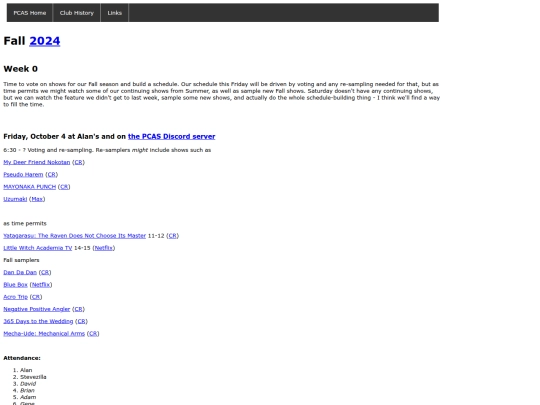
Task: Click Max link next to Uzumaki
Action: point(37,199)
